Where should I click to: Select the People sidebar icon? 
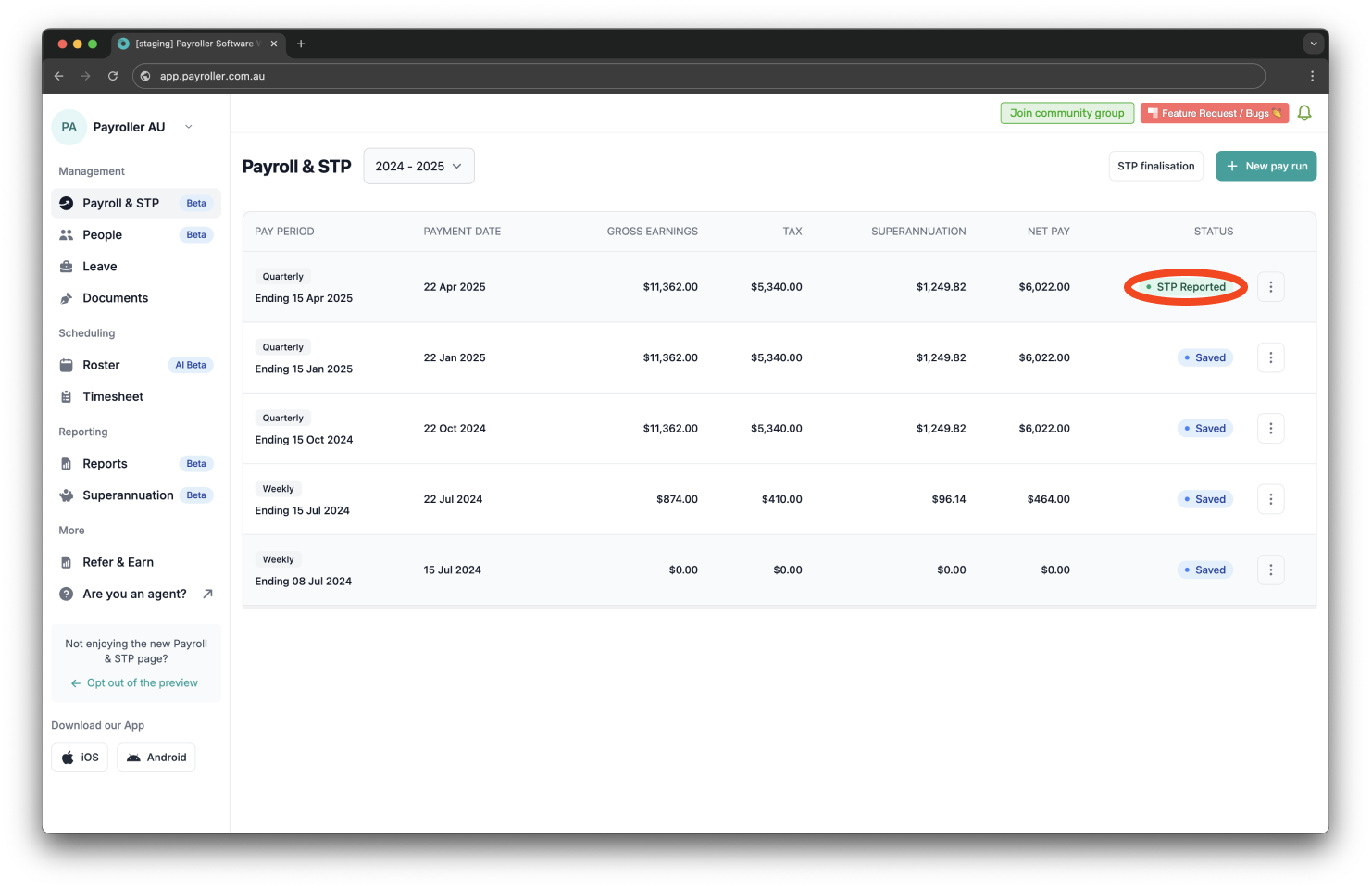(66, 234)
